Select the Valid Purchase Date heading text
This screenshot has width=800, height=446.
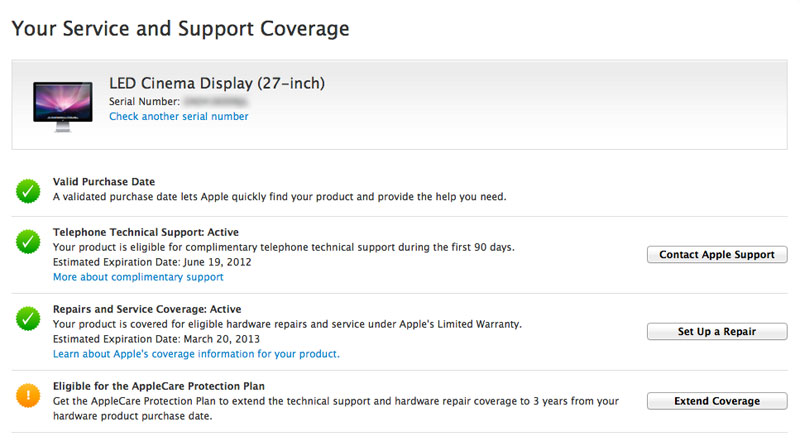click(104, 182)
